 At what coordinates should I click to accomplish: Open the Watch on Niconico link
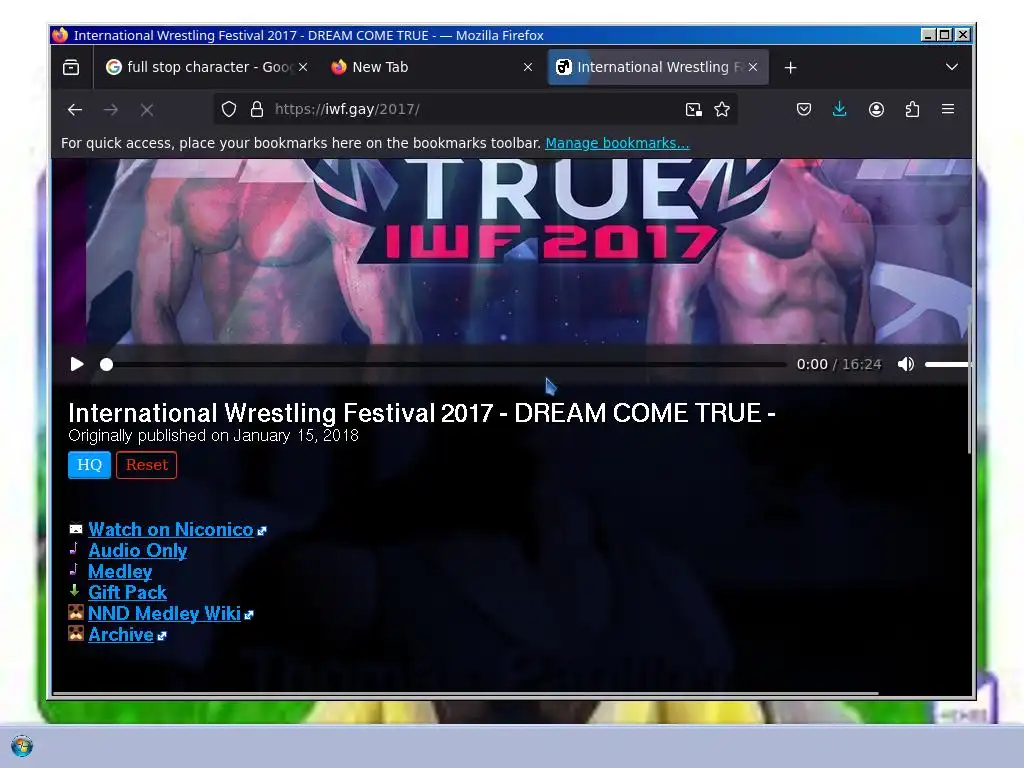(x=170, y=530)
